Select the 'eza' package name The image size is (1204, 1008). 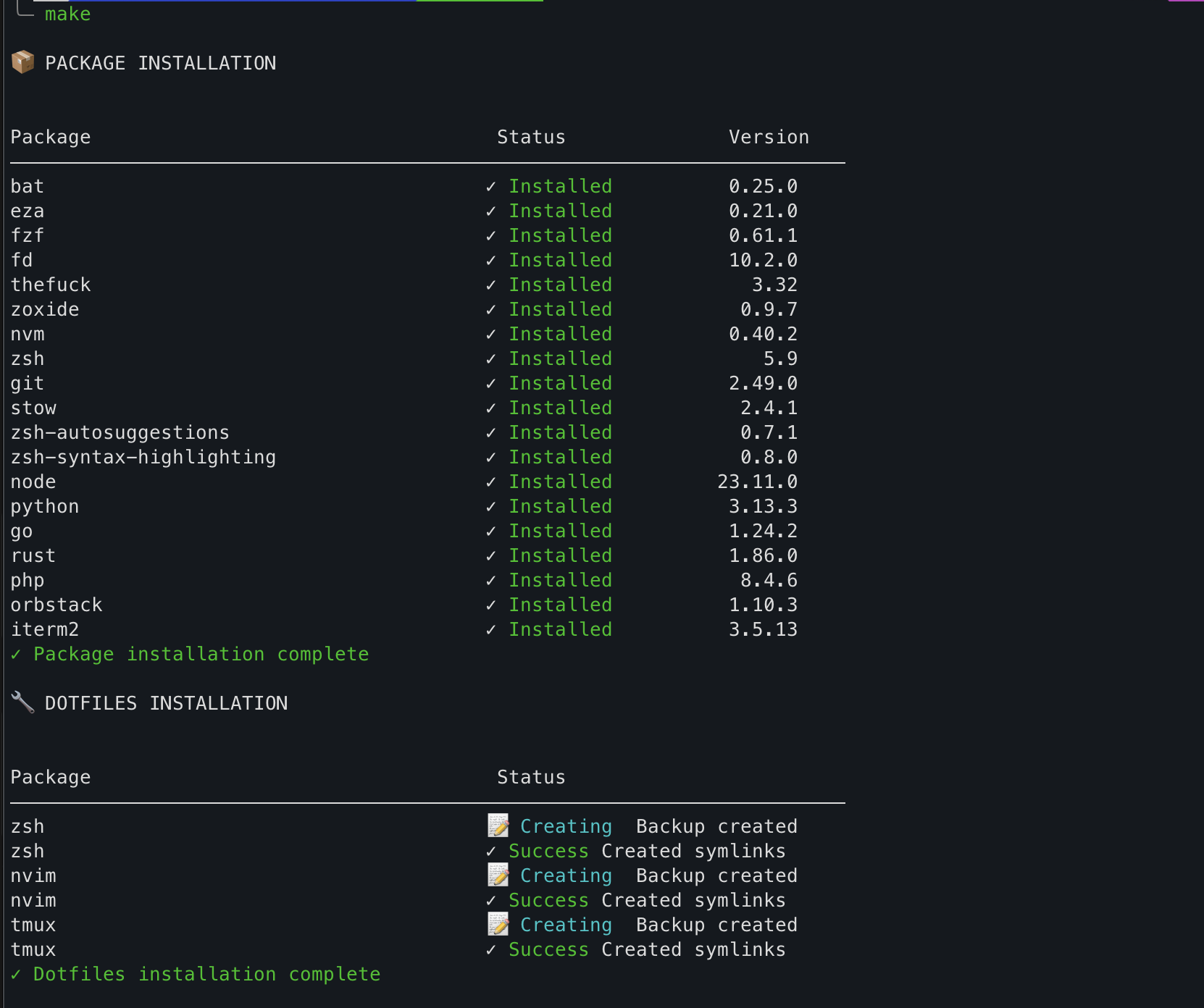28,211
